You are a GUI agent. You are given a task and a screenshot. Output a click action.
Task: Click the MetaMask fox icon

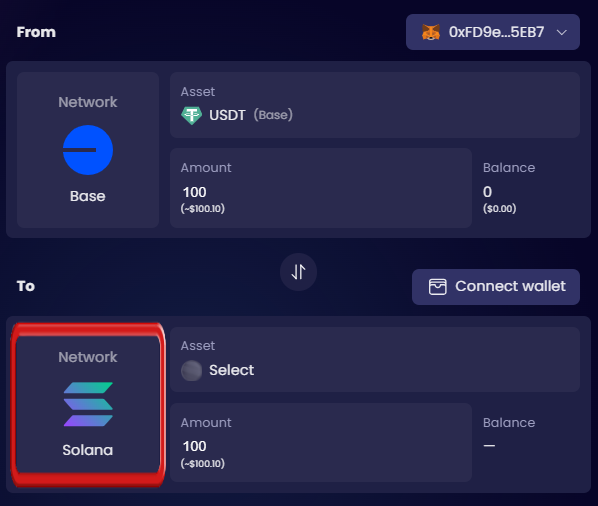click(431, 32)
